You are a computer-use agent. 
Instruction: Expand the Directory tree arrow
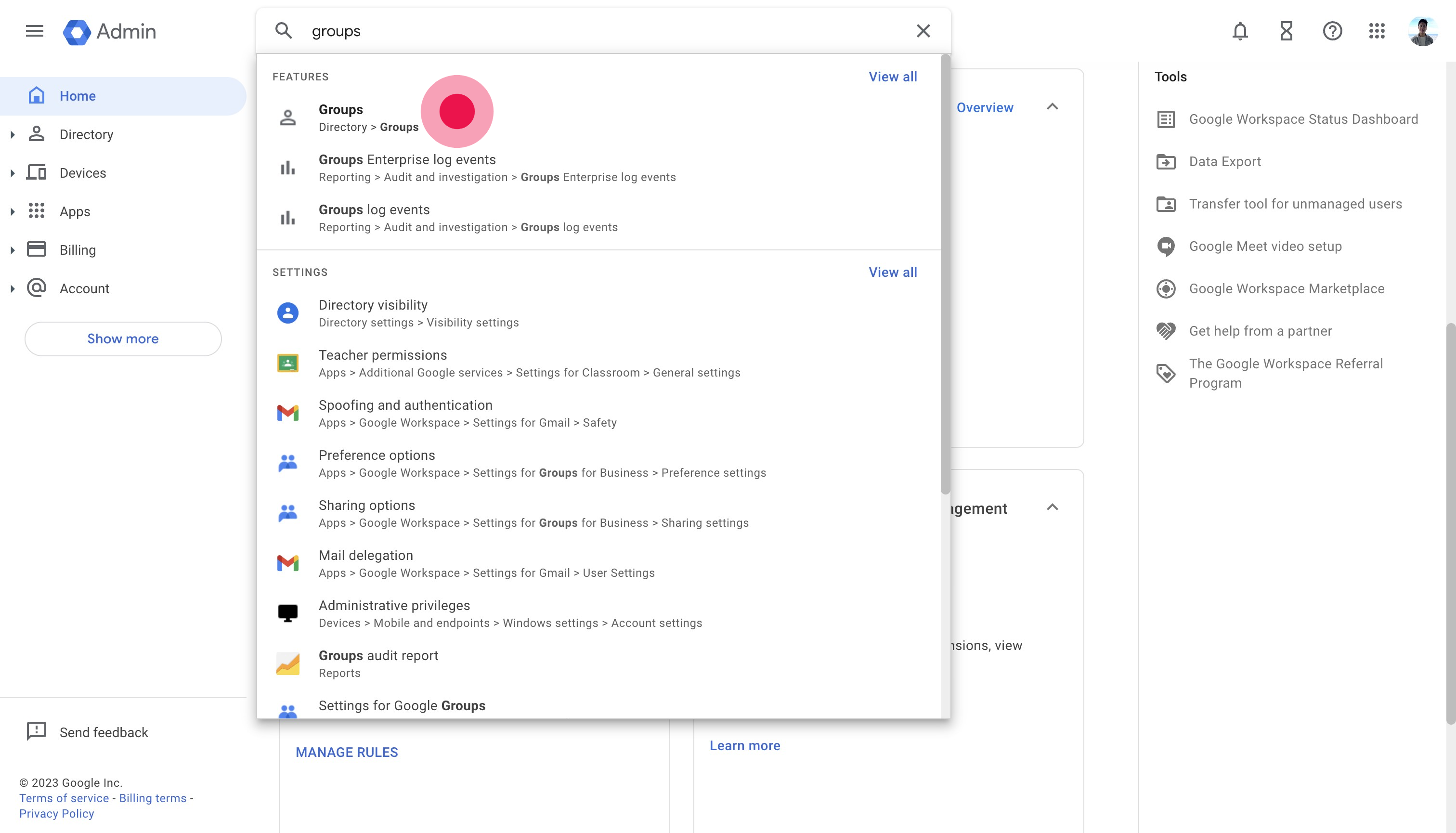[13, 134]
